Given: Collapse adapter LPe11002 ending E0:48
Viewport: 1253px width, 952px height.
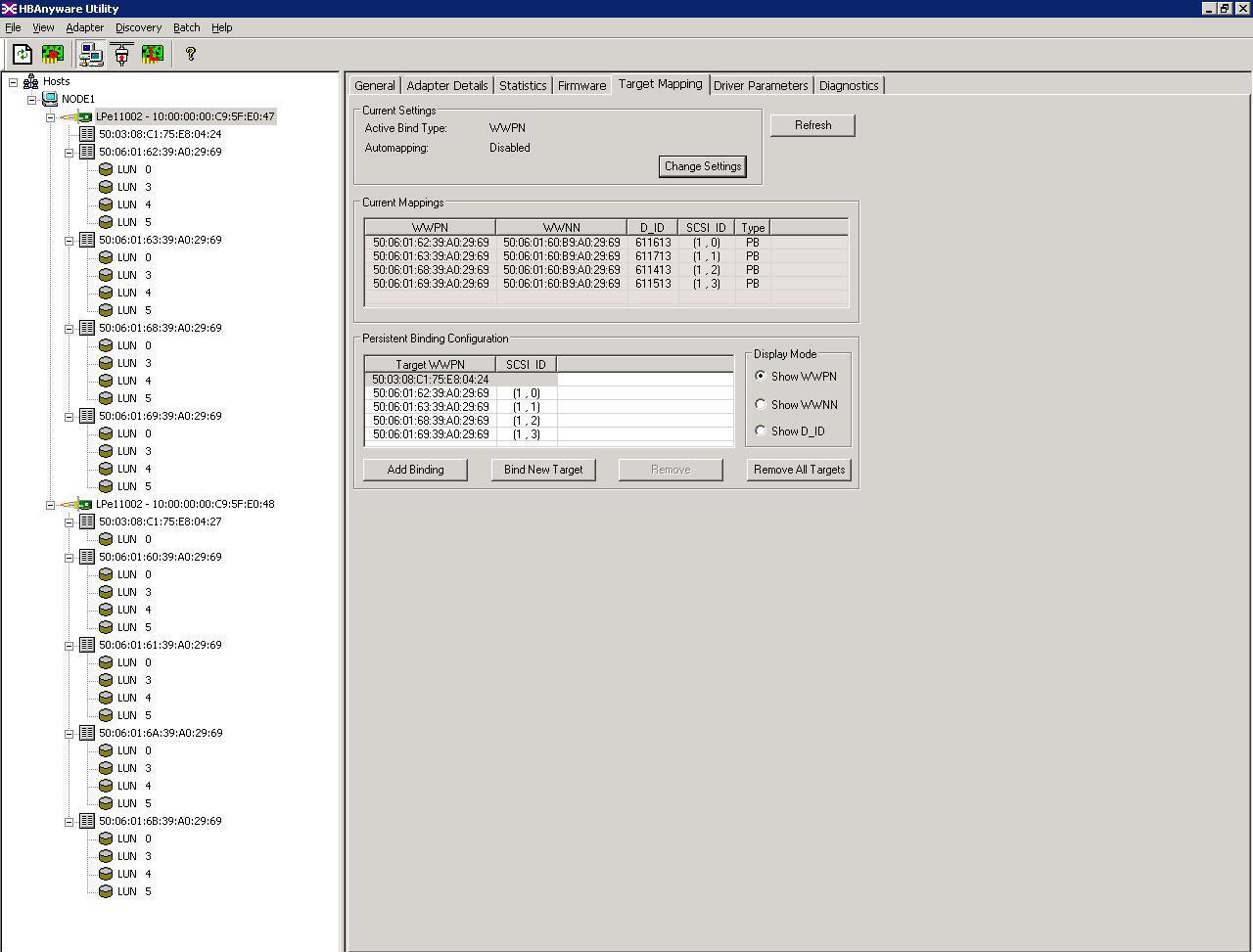Looking at the screenshot, I should tap(51, 505).
